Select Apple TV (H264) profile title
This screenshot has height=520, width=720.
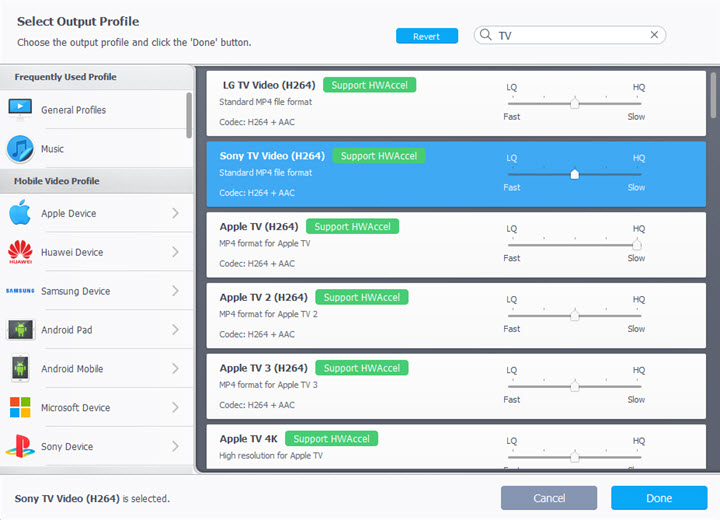coord(259,226)
